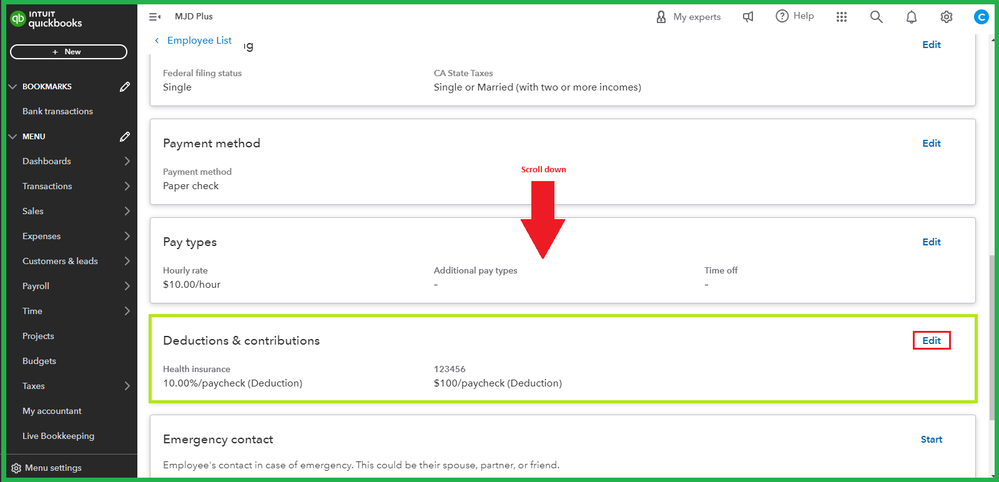Expand the Sales submenu
This screenshot has width=999, height=482.
[127, 211]
